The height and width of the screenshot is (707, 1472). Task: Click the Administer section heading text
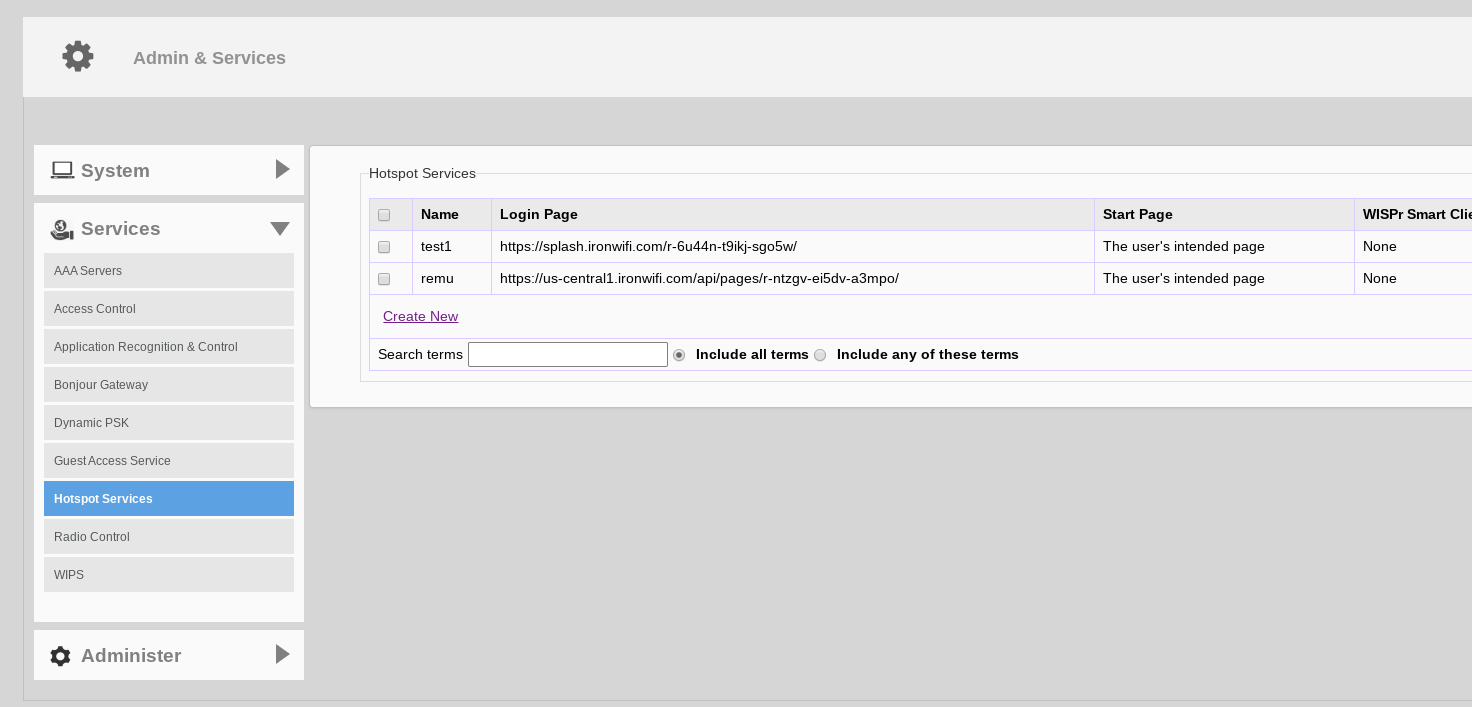click(131, 656)
